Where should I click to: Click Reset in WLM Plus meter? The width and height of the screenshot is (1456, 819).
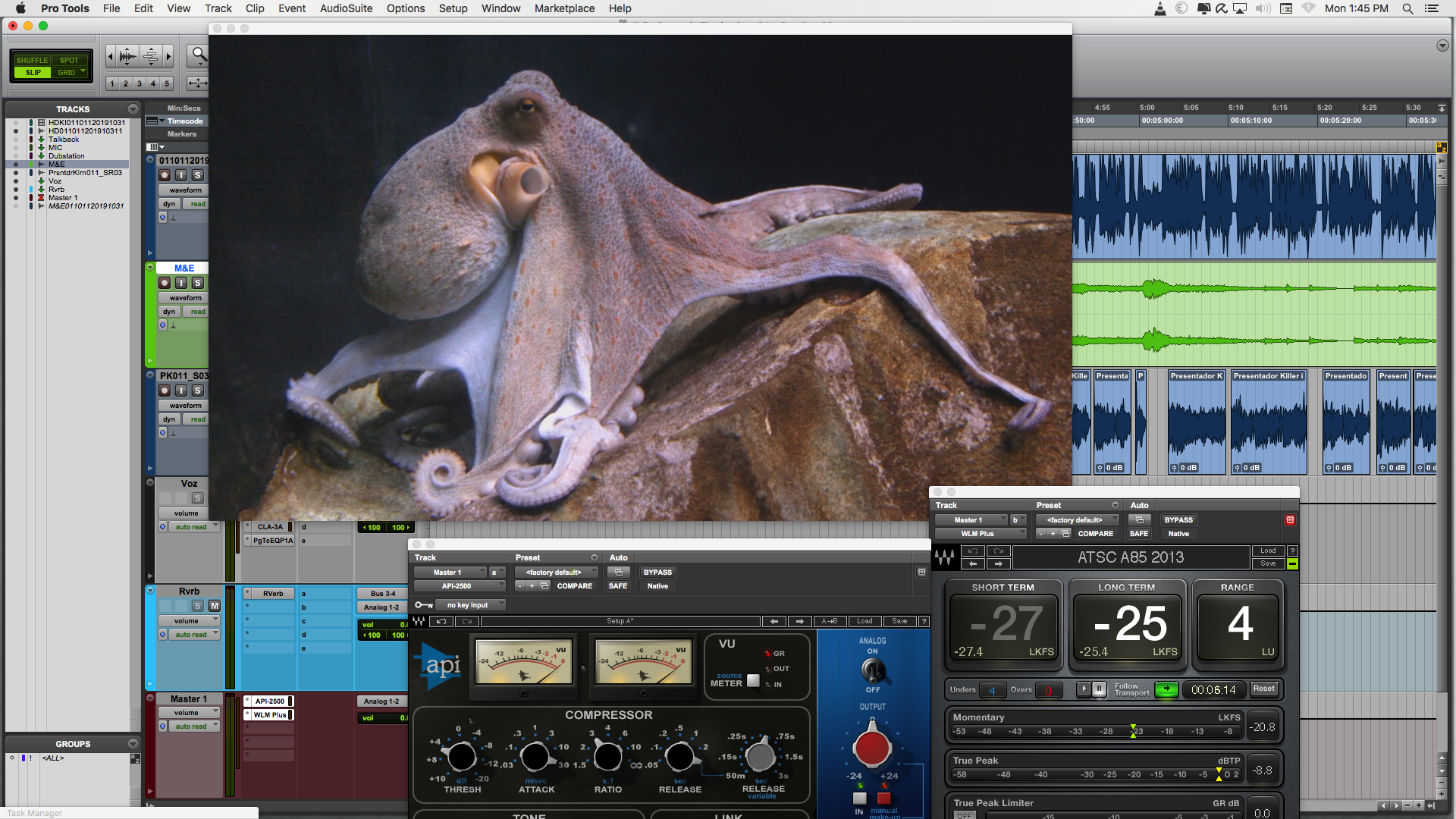coord(1263,689)
